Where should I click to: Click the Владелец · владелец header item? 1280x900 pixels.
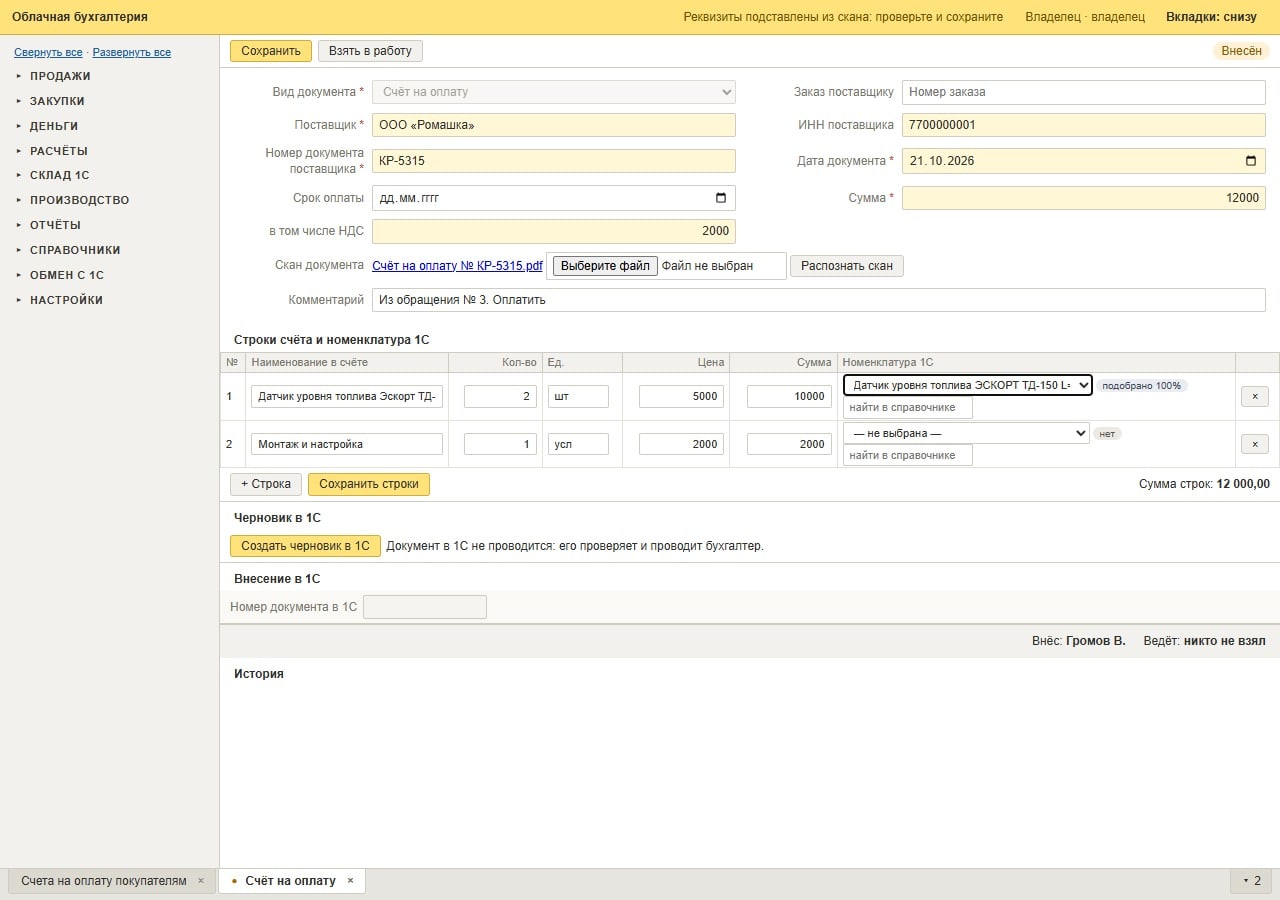(x=1085, y=17)
